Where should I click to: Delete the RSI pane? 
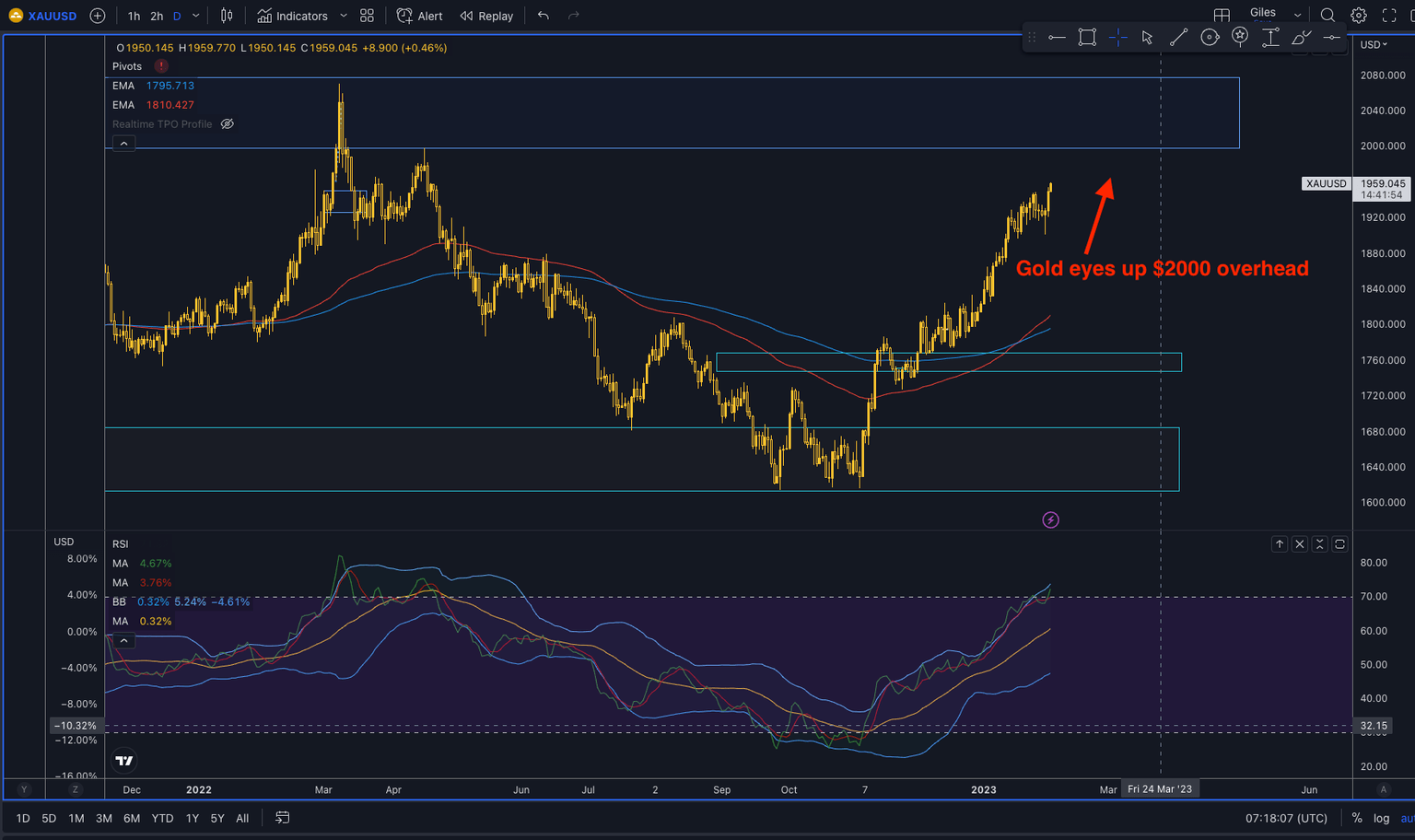click(x=1300, y=544)
